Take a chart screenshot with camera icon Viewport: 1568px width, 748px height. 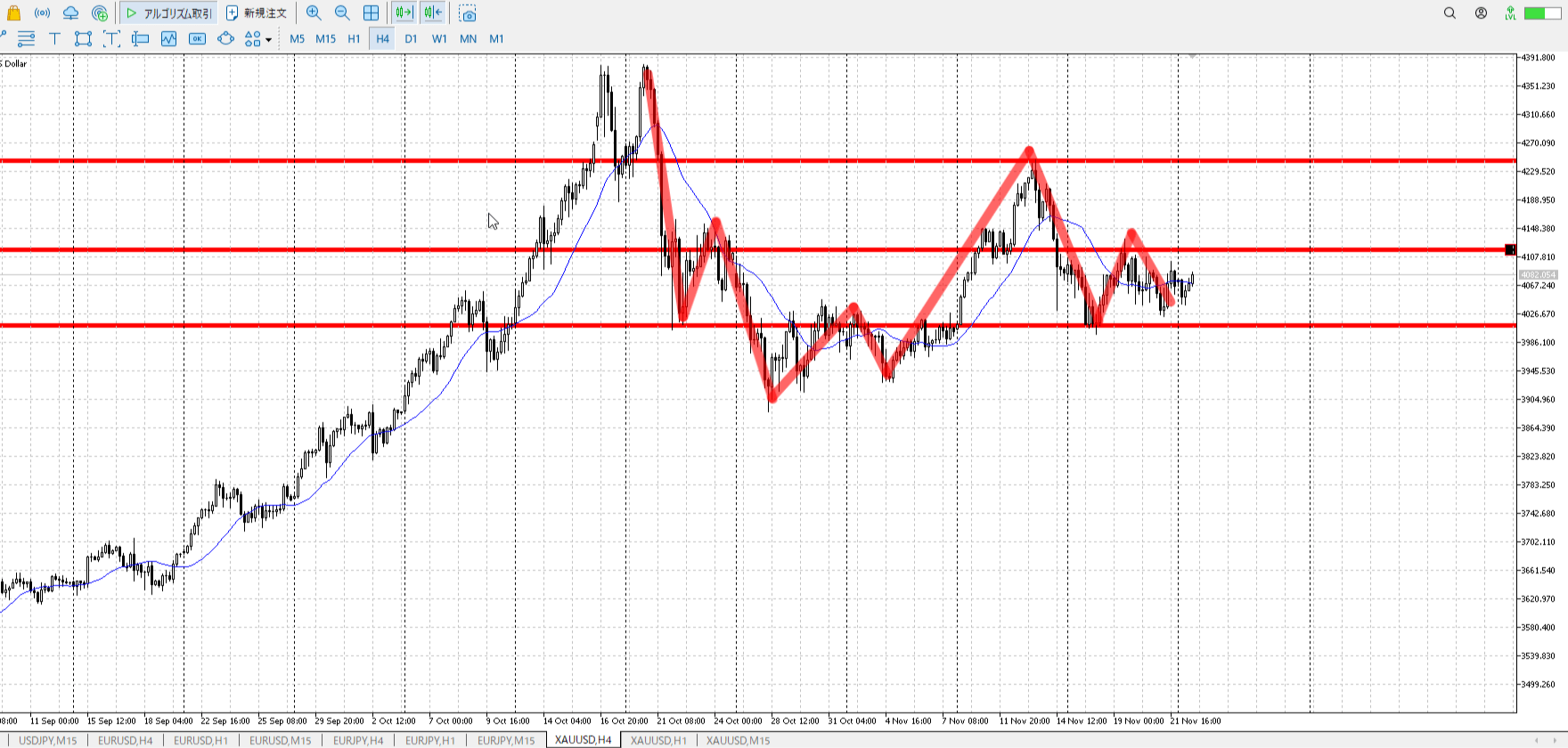click(468, 13)
